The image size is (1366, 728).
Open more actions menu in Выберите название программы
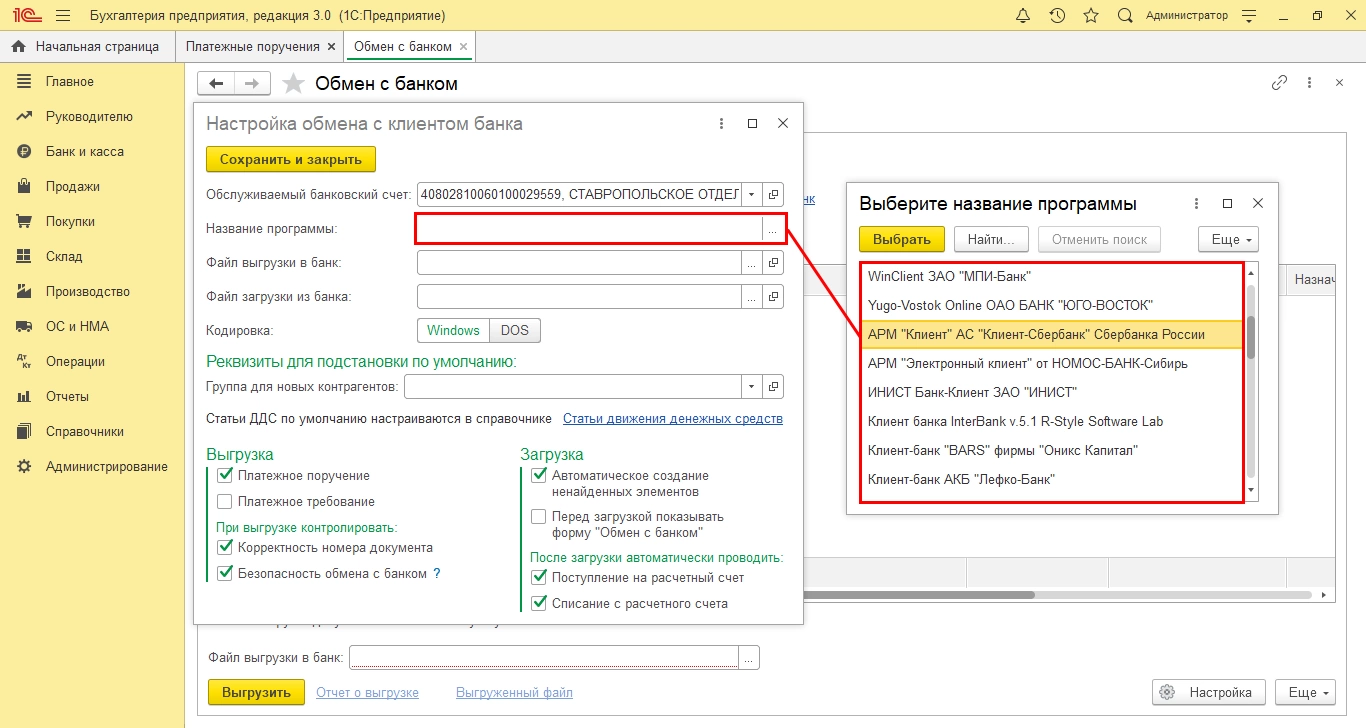click(1196, 204)
